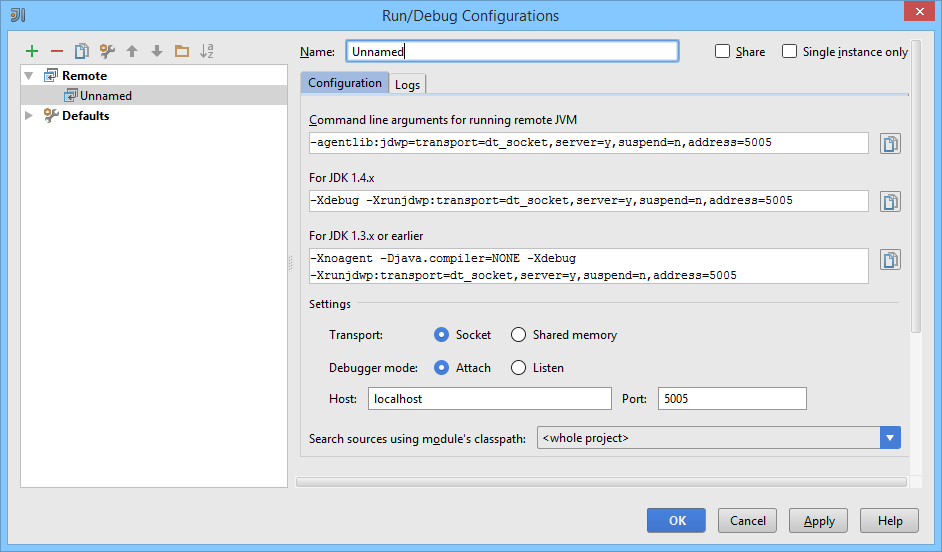Open Help for this dialog
The width and height of the screenshot is (942, 552).
pos(889,521)
